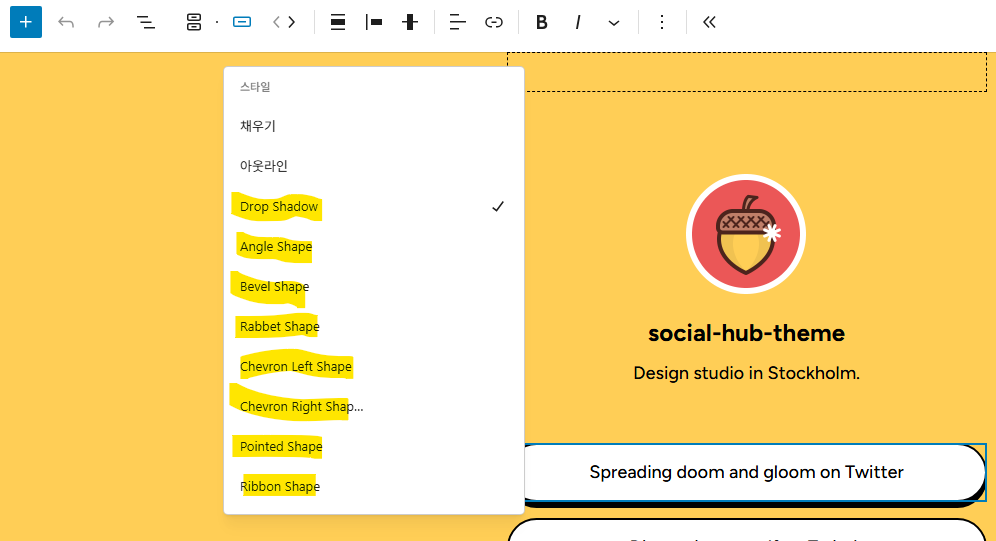Select the 아웃라인 style option
This screenshot has height=541, width=996.
(264, 166)
